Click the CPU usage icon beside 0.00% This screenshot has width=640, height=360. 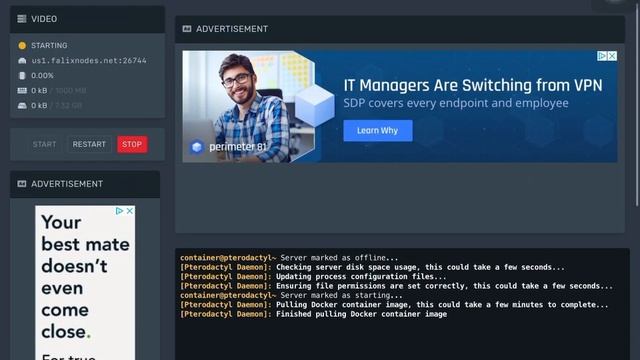point(22,76)
